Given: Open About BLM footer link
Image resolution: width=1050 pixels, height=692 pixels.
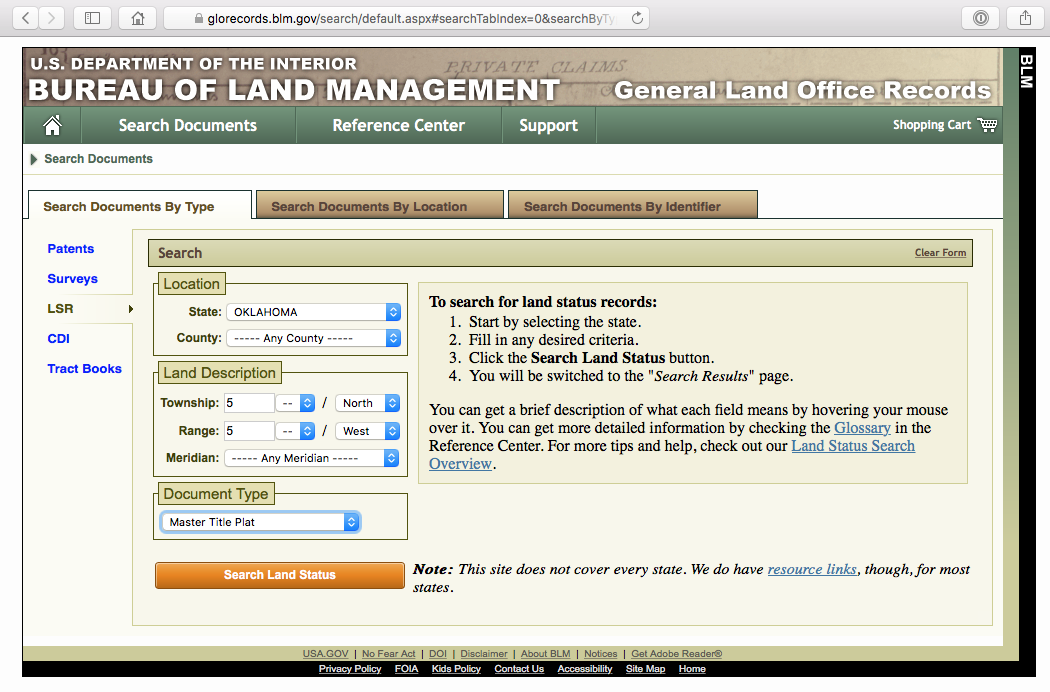Looking at the screenshot, I should point(546,654).
